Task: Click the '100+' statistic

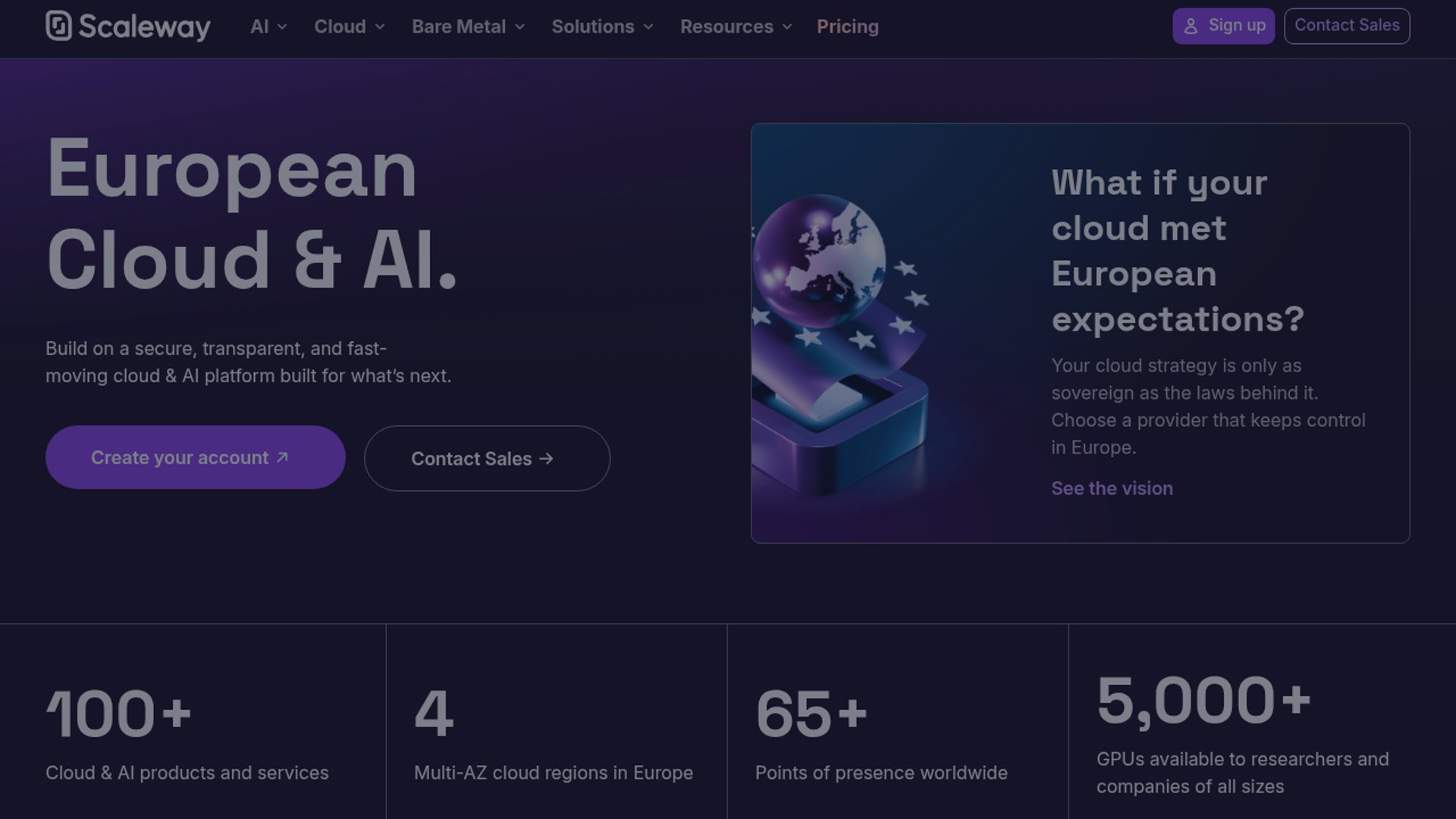Action: click(x=119, y=714)
